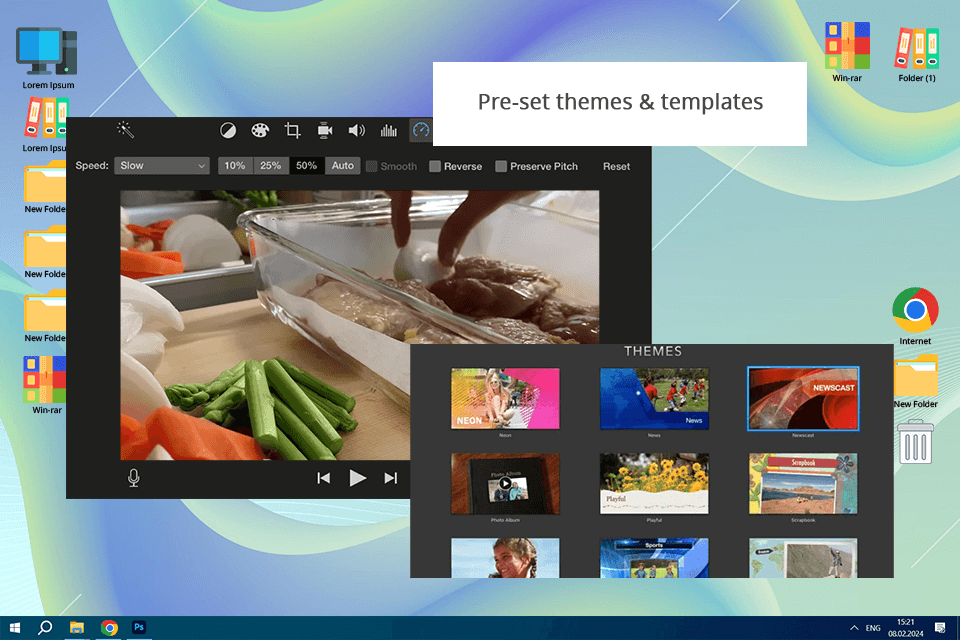Open the ENG language indicator
The image size is (960, 640).
[873, 628]
